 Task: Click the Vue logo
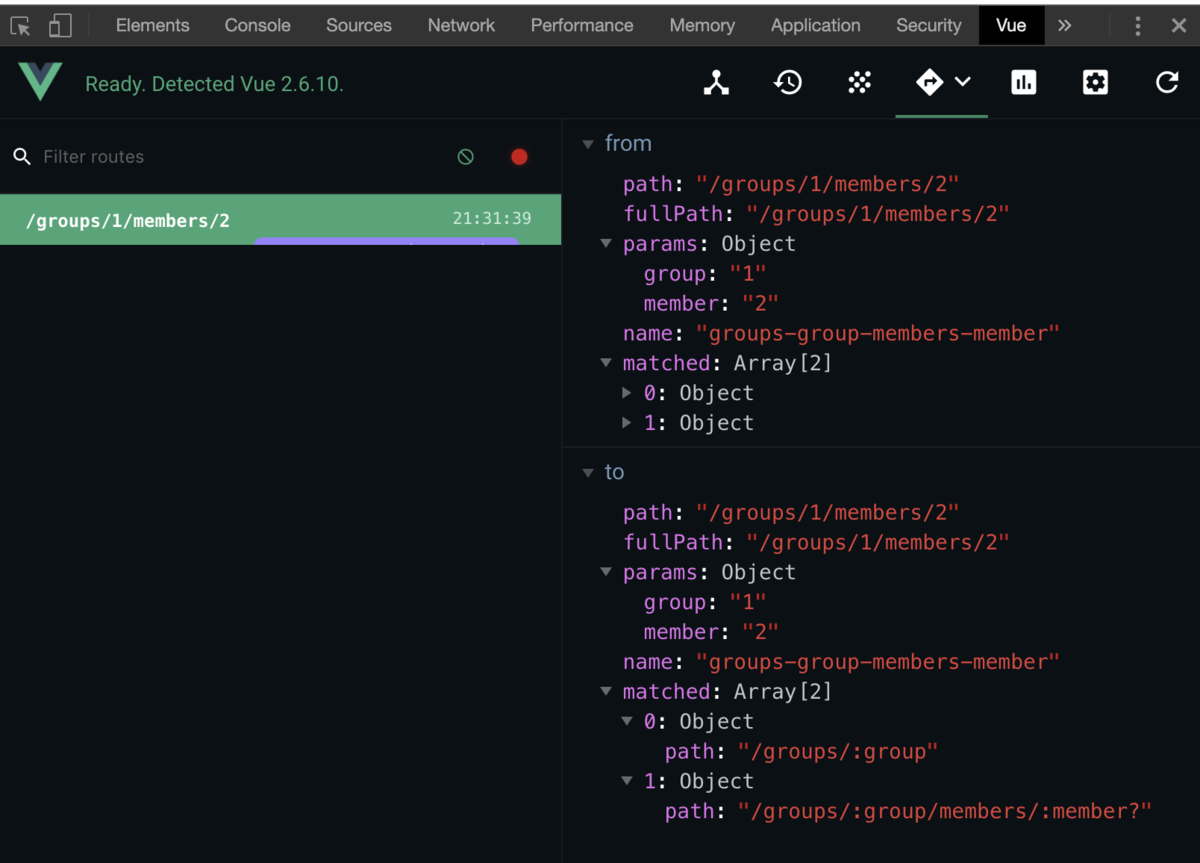pos(40,82)
